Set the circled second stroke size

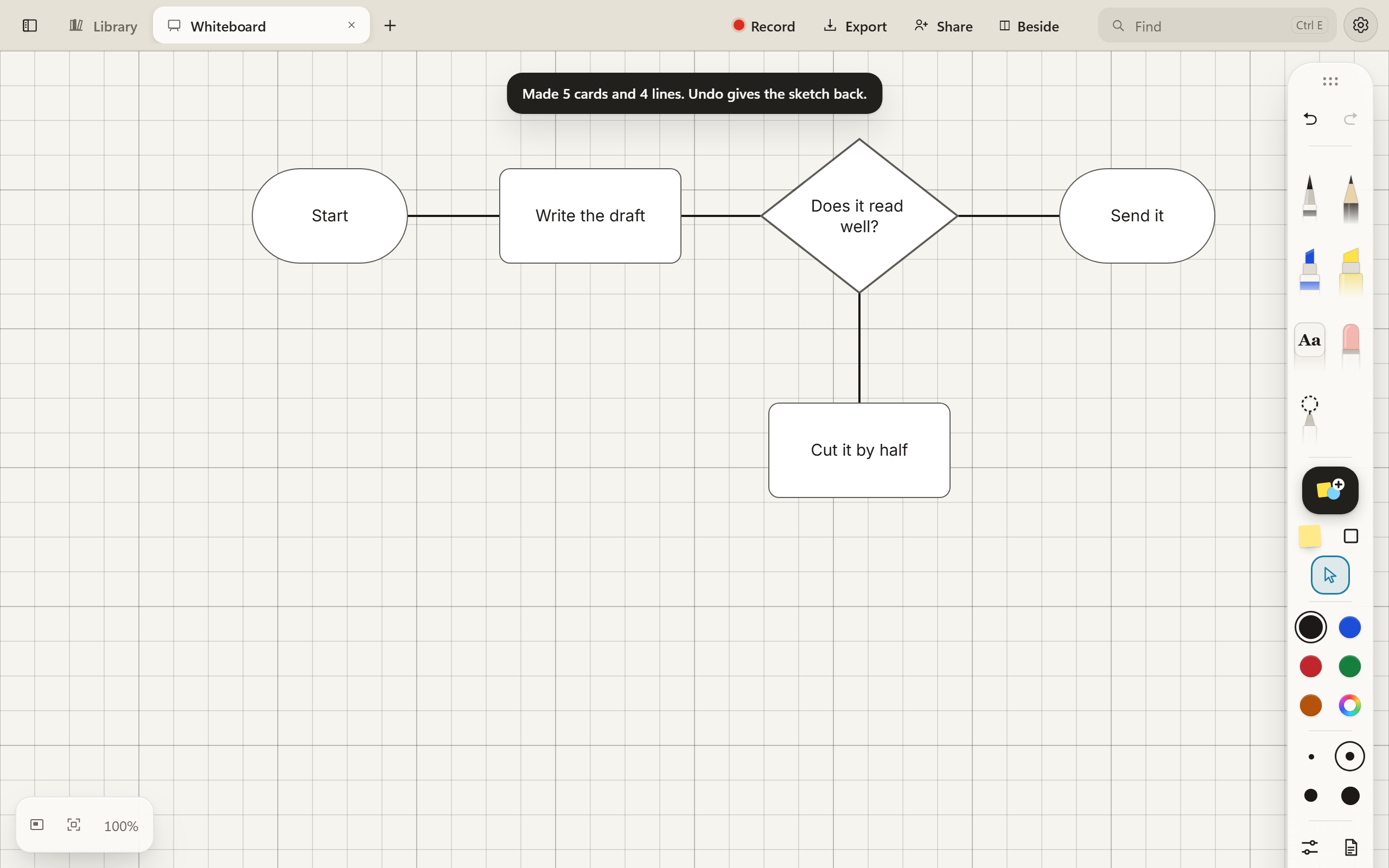click(1350, 757)
